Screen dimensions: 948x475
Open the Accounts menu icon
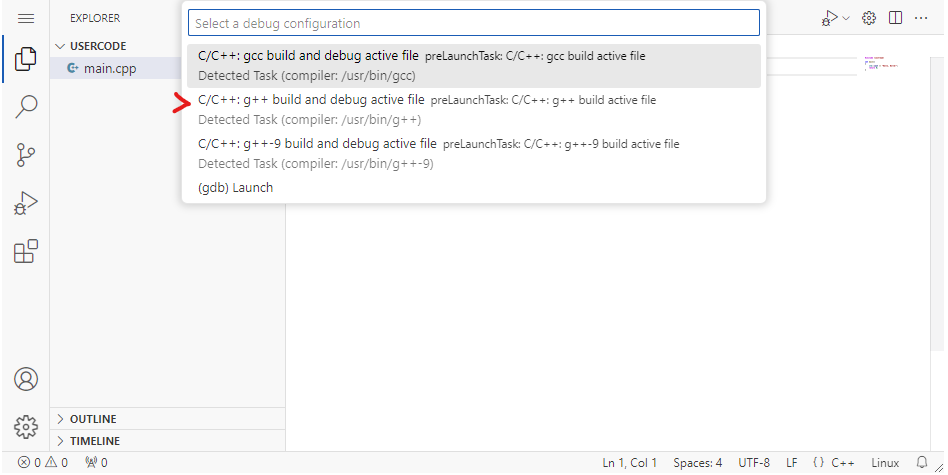[26, 379]
